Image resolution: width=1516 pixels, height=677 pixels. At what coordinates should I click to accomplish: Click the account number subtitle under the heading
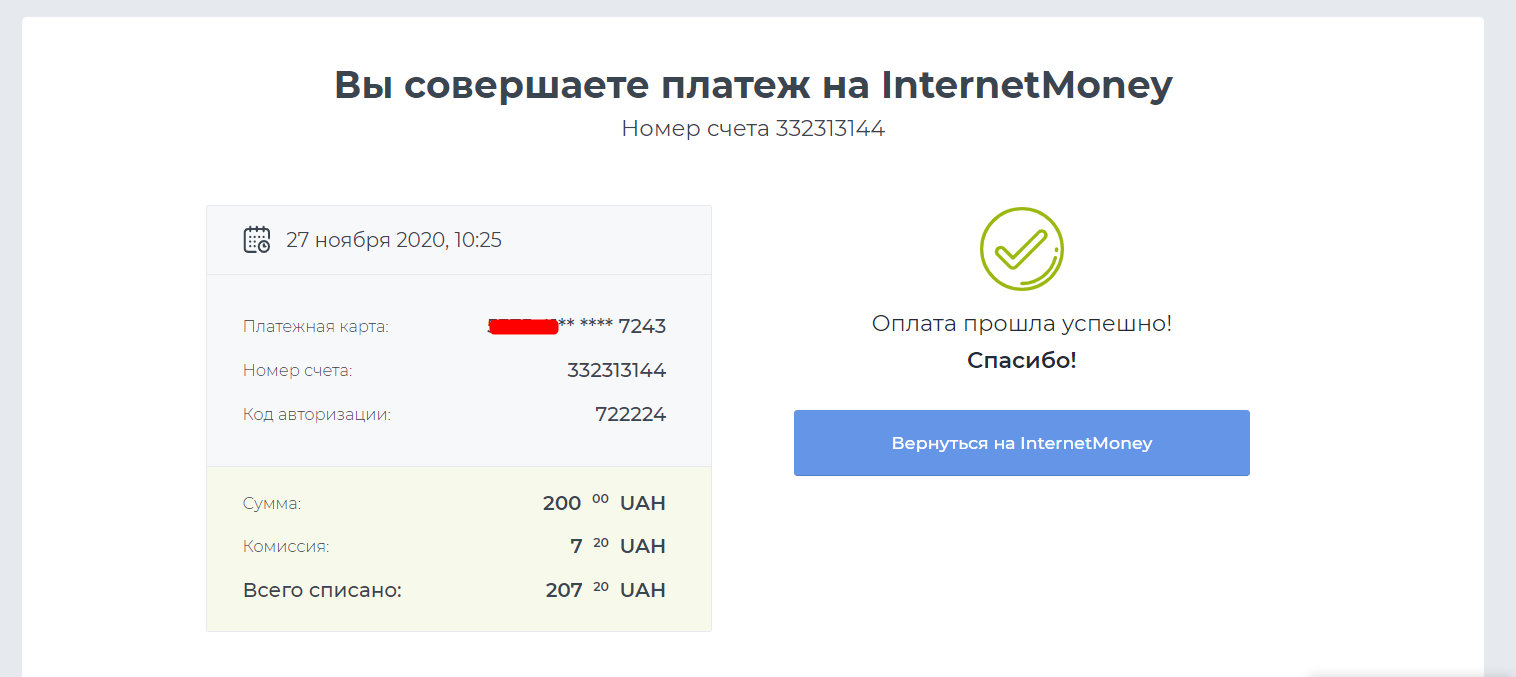coord(753,129)
